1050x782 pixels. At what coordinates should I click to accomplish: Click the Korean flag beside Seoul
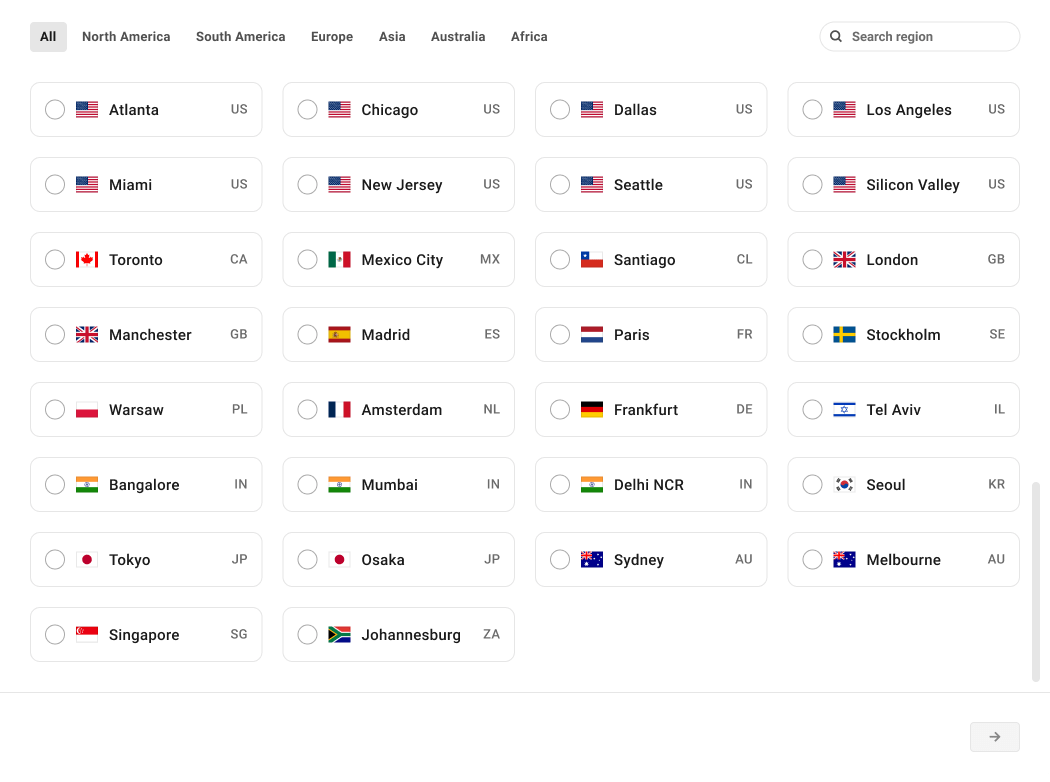843,484
